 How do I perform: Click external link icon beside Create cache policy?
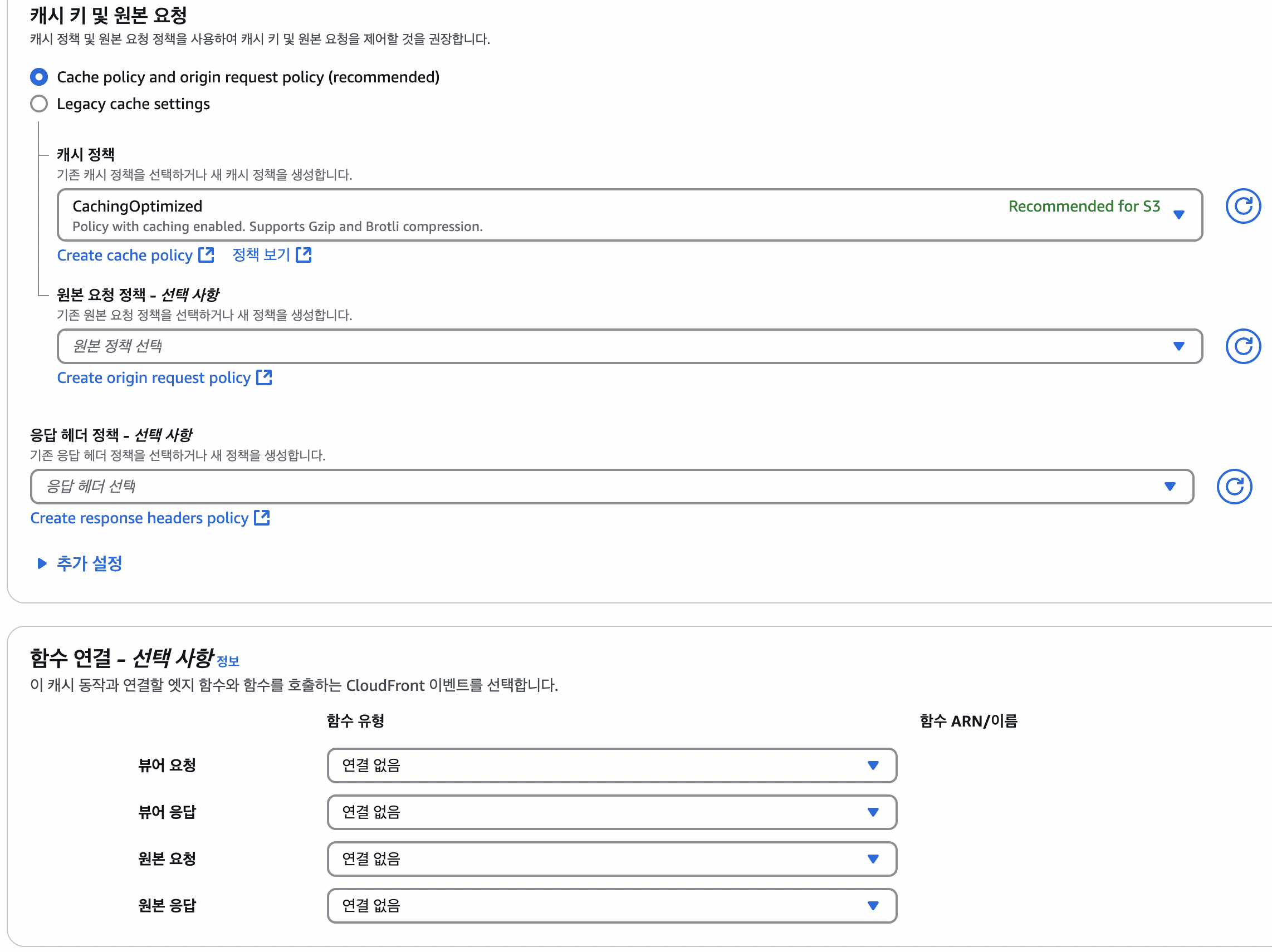pyautogui.click(x=206, y=254)
